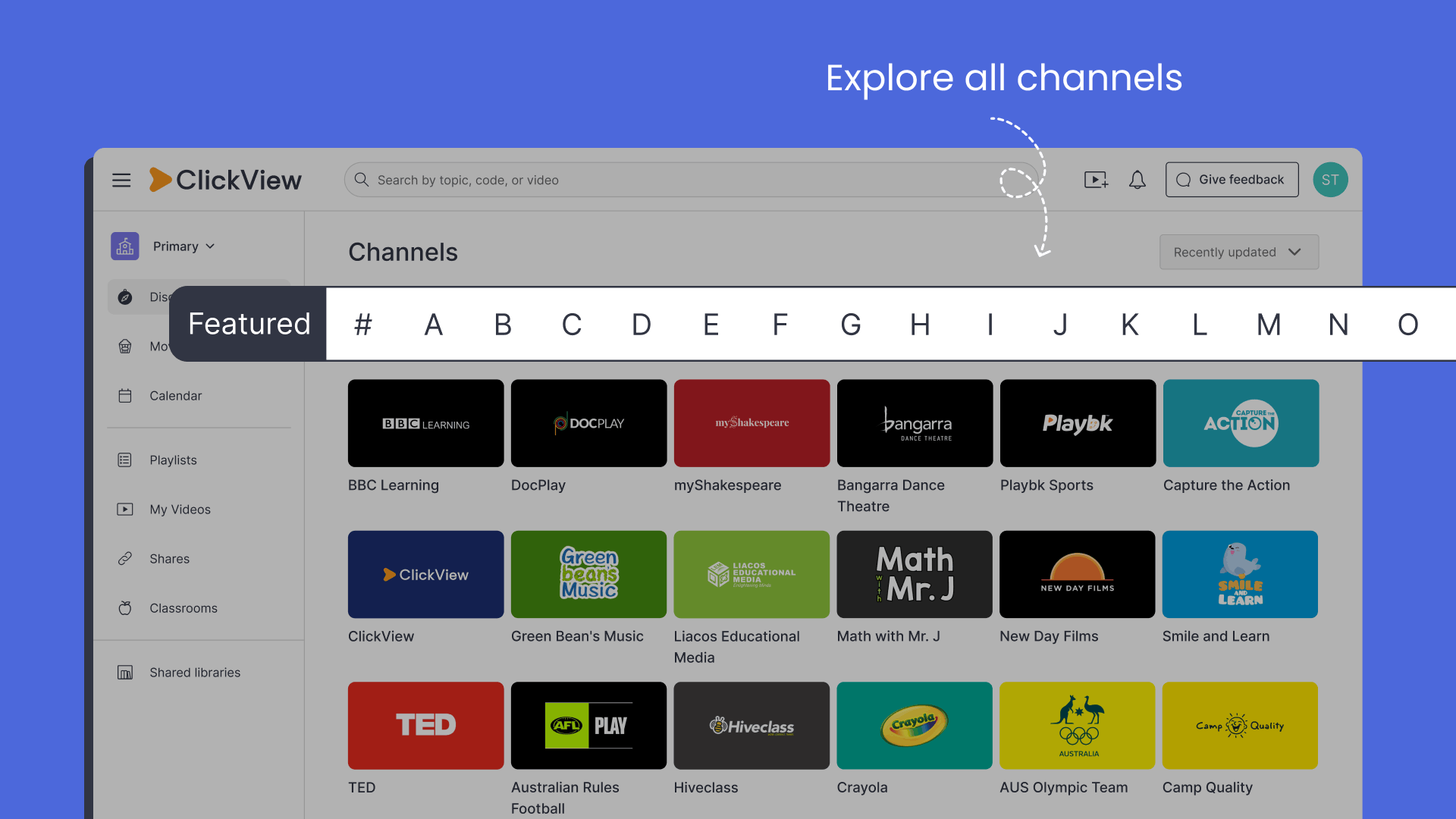Viewport: 1456px width, 819px height.
Task: Click the Classrooms apple icon
Action: tap(125, 608)
